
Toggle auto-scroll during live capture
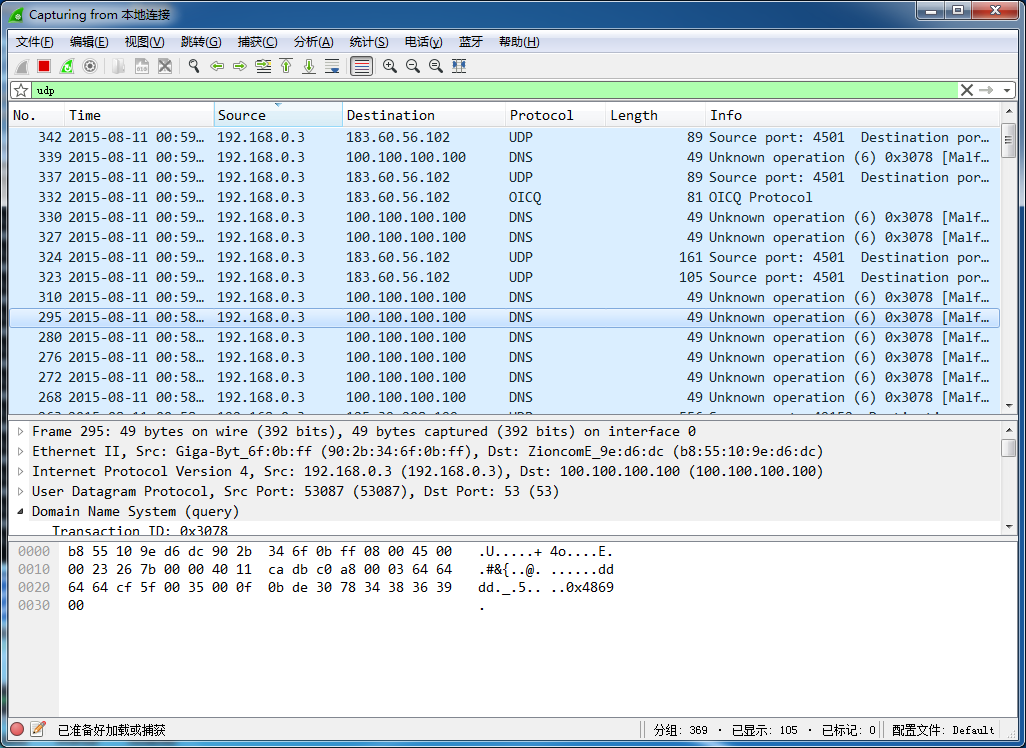332,66
